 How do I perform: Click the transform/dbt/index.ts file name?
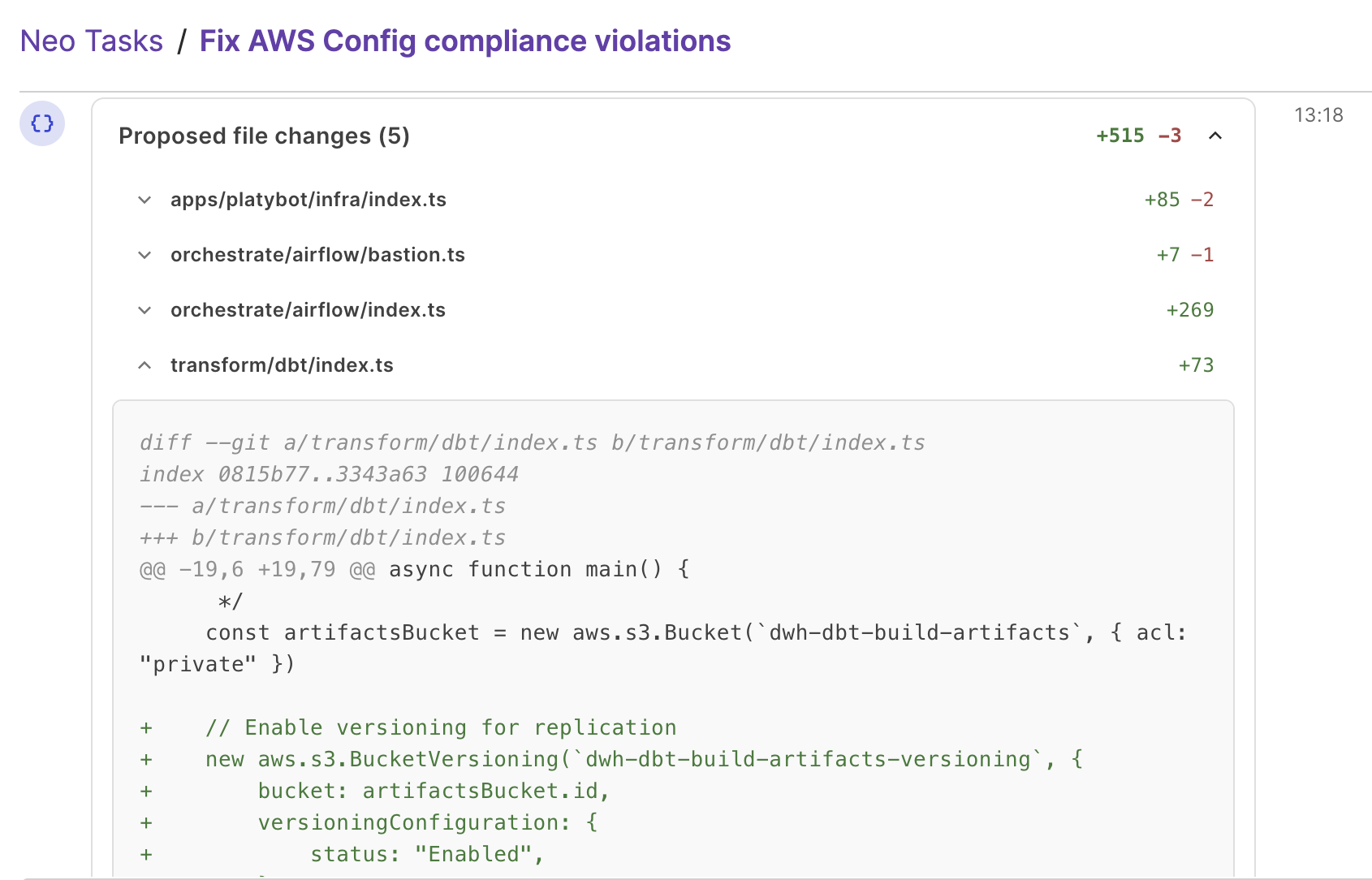(x=282, y=365)
